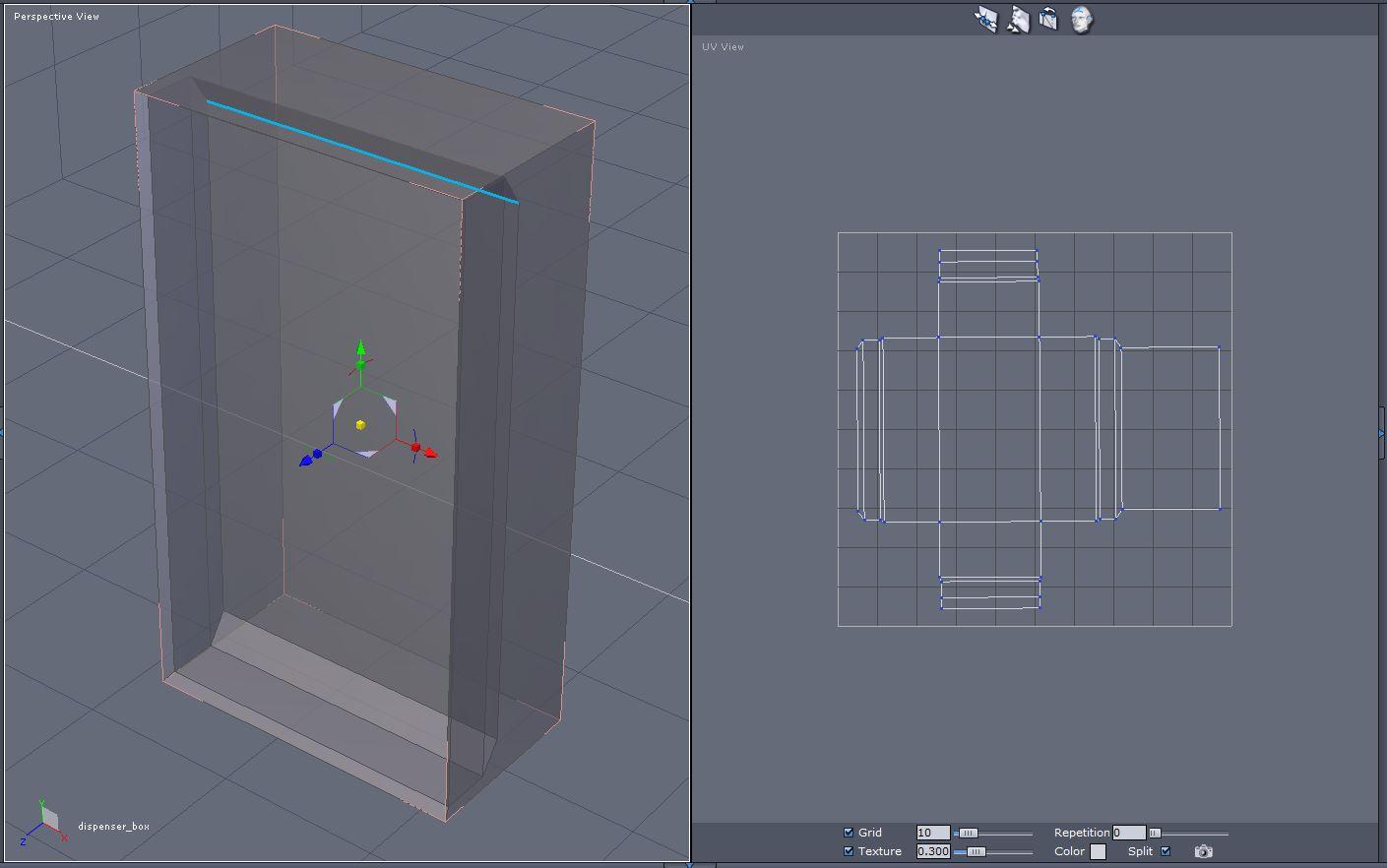Click the UV toolbar icon with two triangles
1387x868 pixels.
coord(1018,20)
